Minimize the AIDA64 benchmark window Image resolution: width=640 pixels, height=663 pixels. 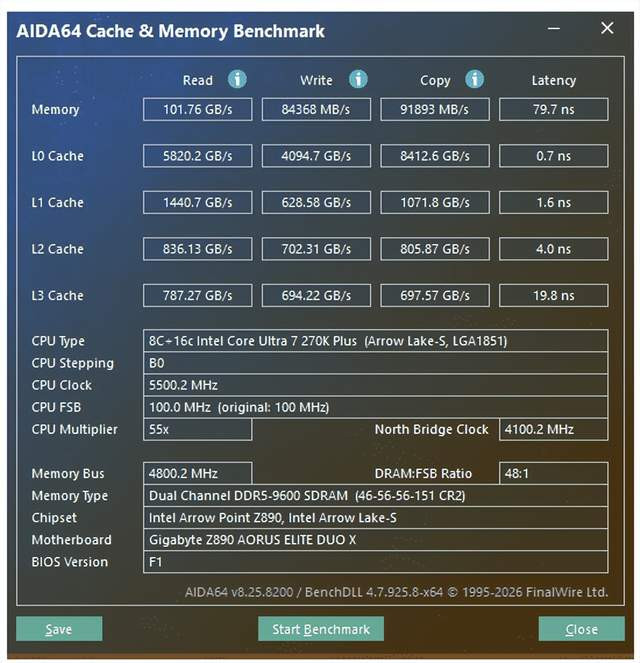(554, 29)
